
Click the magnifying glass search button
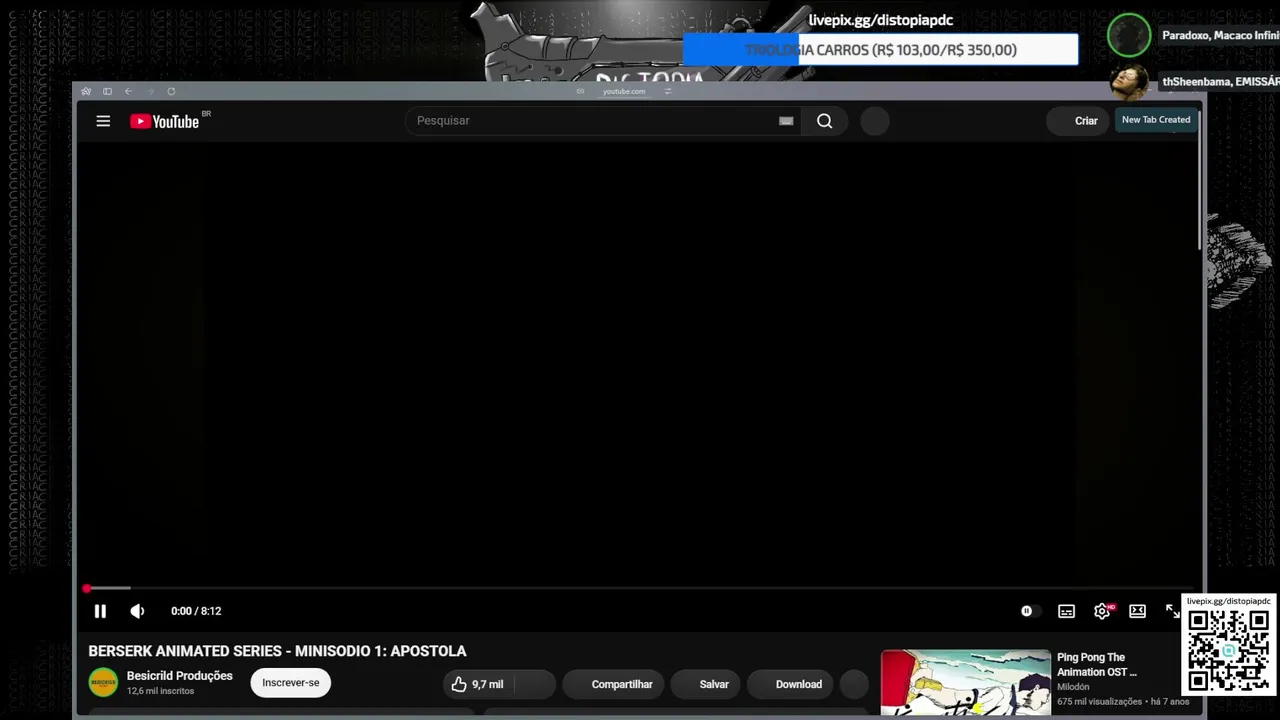coord(824,121)
